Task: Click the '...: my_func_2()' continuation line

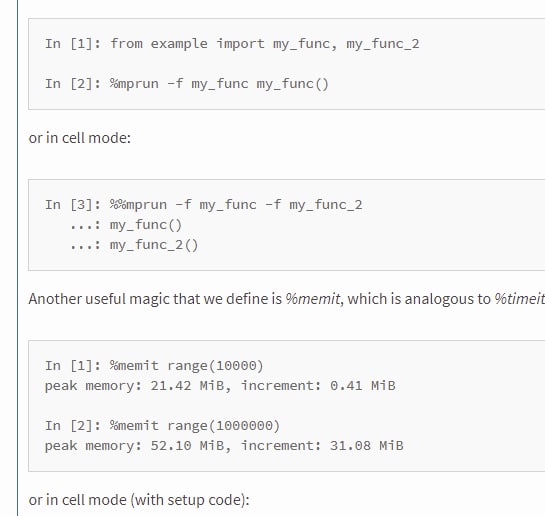Action: [134, 245]
